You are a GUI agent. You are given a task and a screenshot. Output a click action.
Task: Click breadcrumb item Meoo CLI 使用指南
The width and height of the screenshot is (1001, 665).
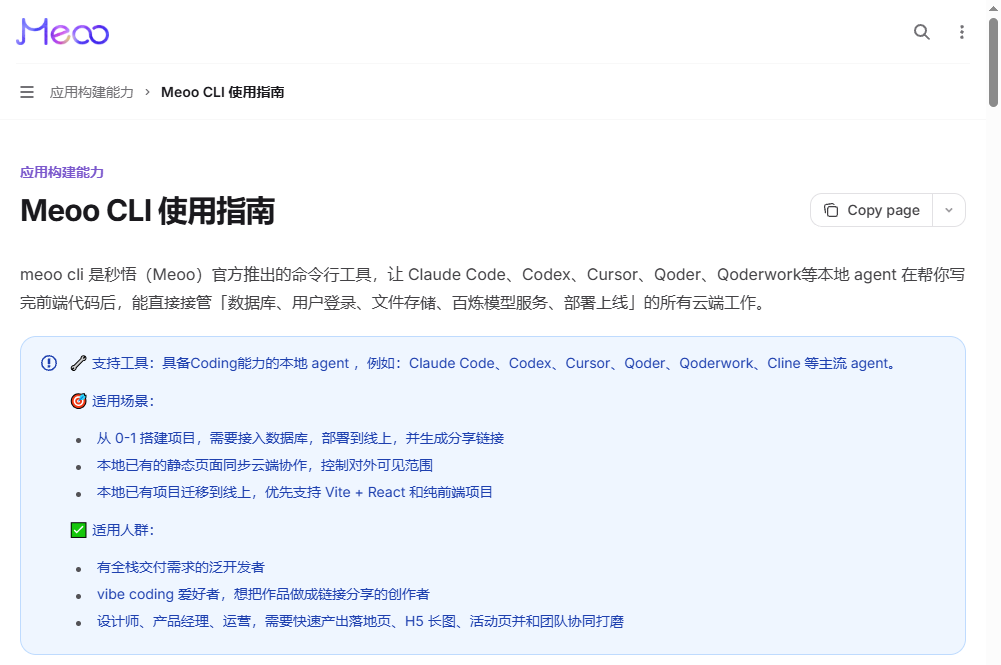[222, 92]
